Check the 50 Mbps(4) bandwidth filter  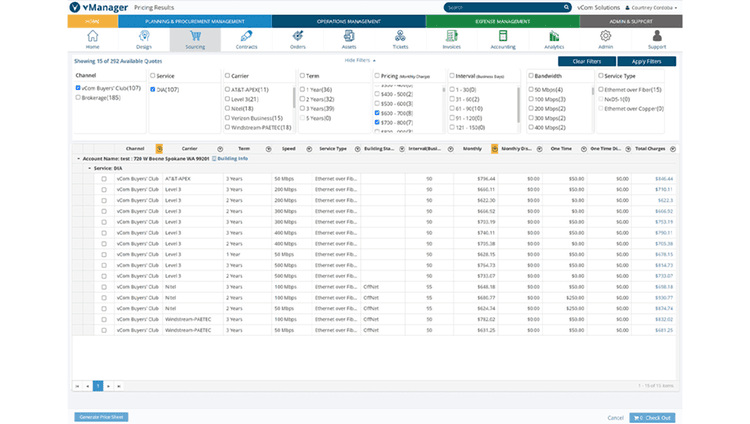click(531, 89)
